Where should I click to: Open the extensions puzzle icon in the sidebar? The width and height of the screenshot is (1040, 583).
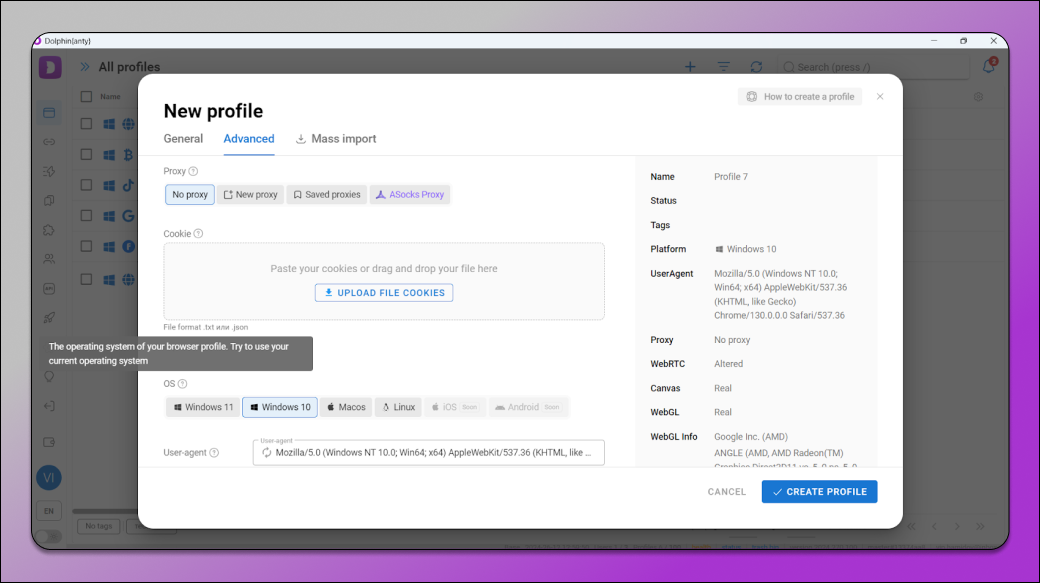pos(49,229)
